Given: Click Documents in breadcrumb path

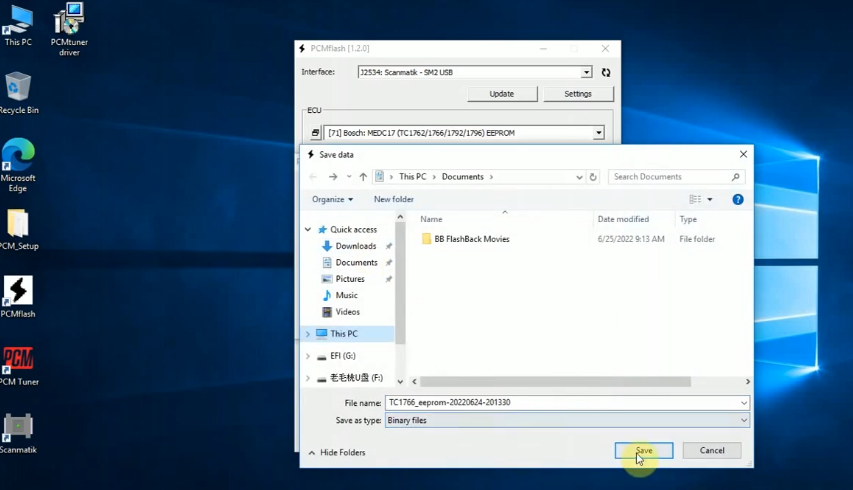Looking at the screenshot, I should coord(462,177).
